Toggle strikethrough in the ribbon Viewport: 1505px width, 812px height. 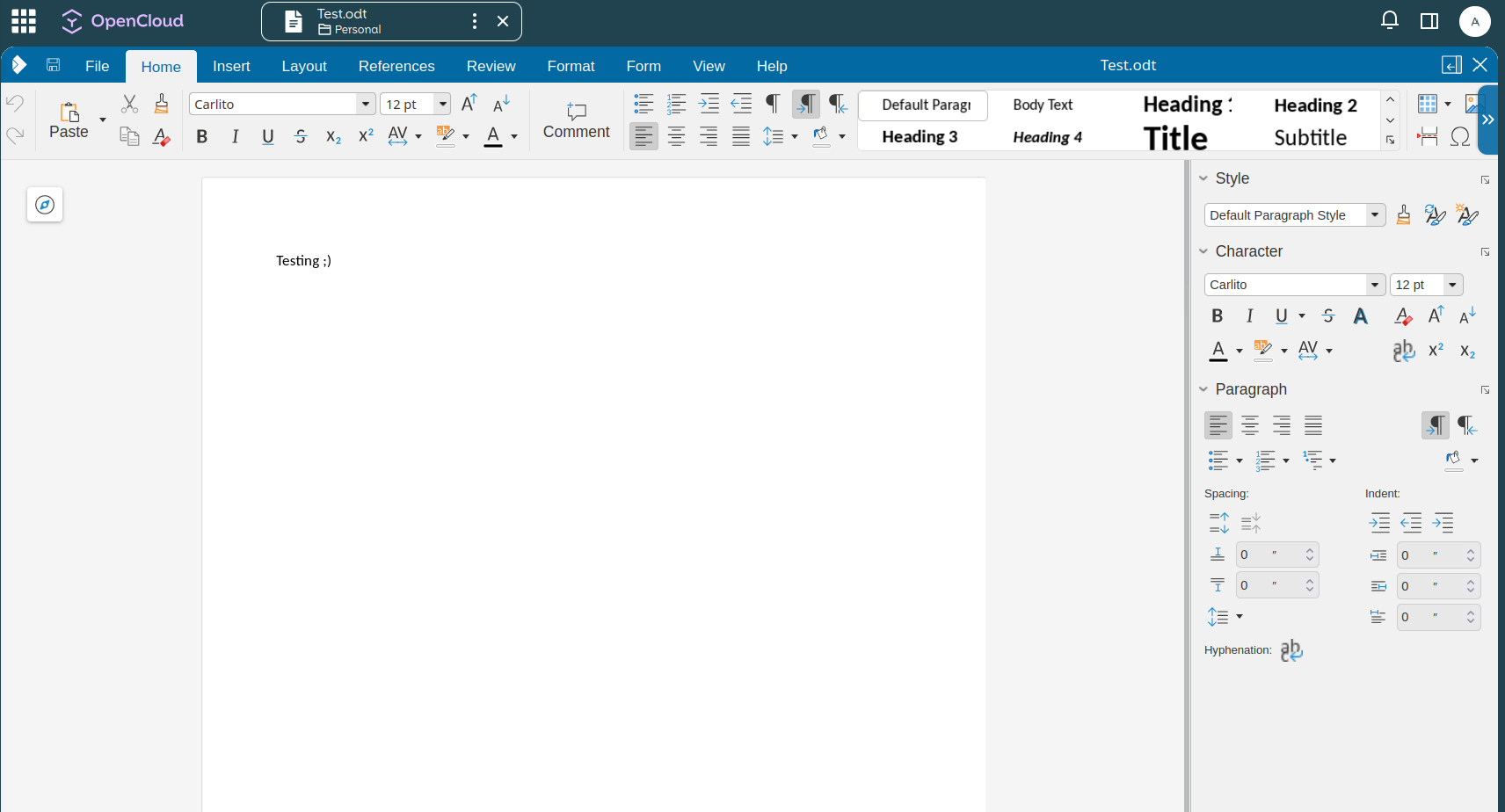coord(301,136)
